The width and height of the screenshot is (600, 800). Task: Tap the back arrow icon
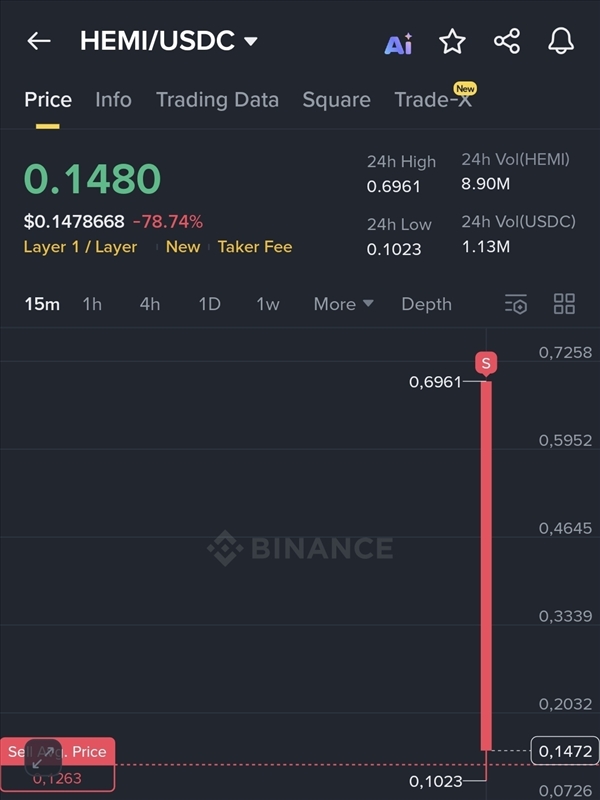[39, 41]
